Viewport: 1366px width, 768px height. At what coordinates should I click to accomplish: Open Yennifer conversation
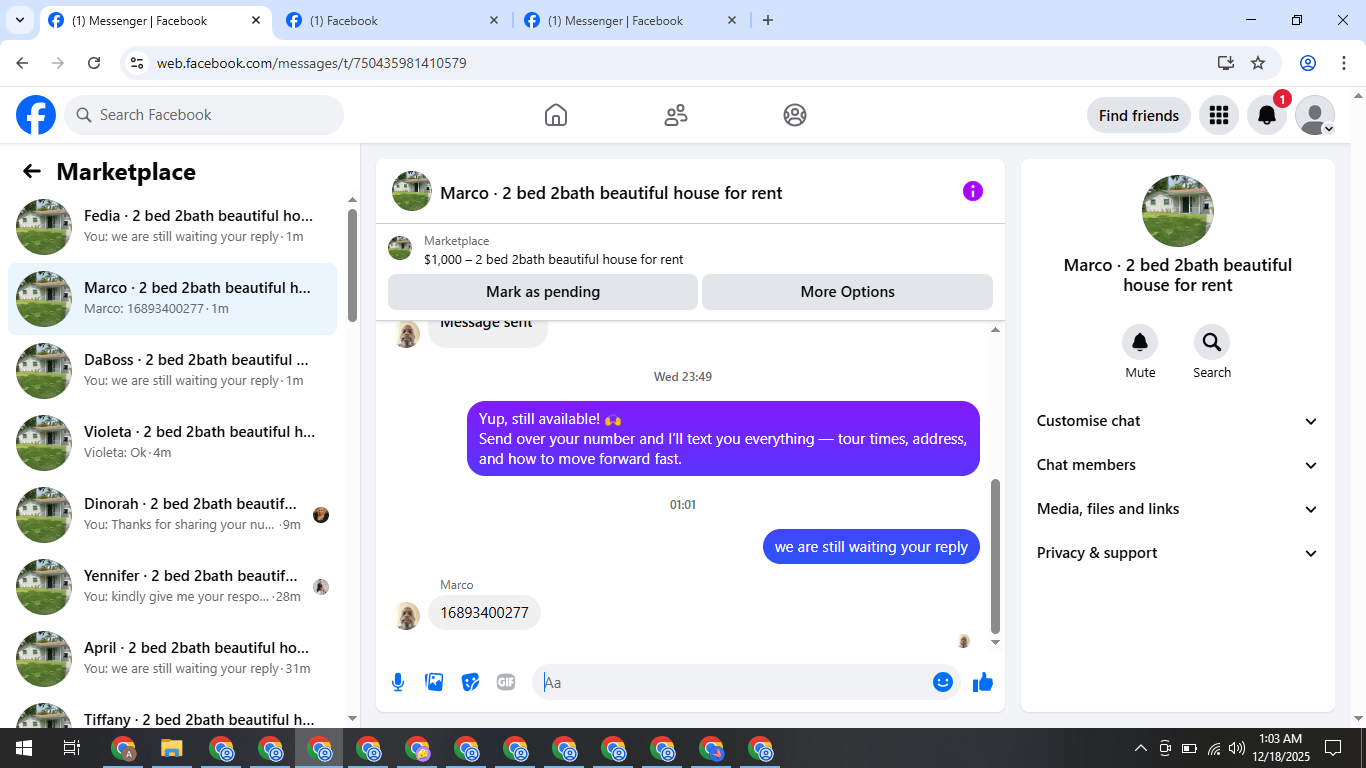click(x=172, y=586)
